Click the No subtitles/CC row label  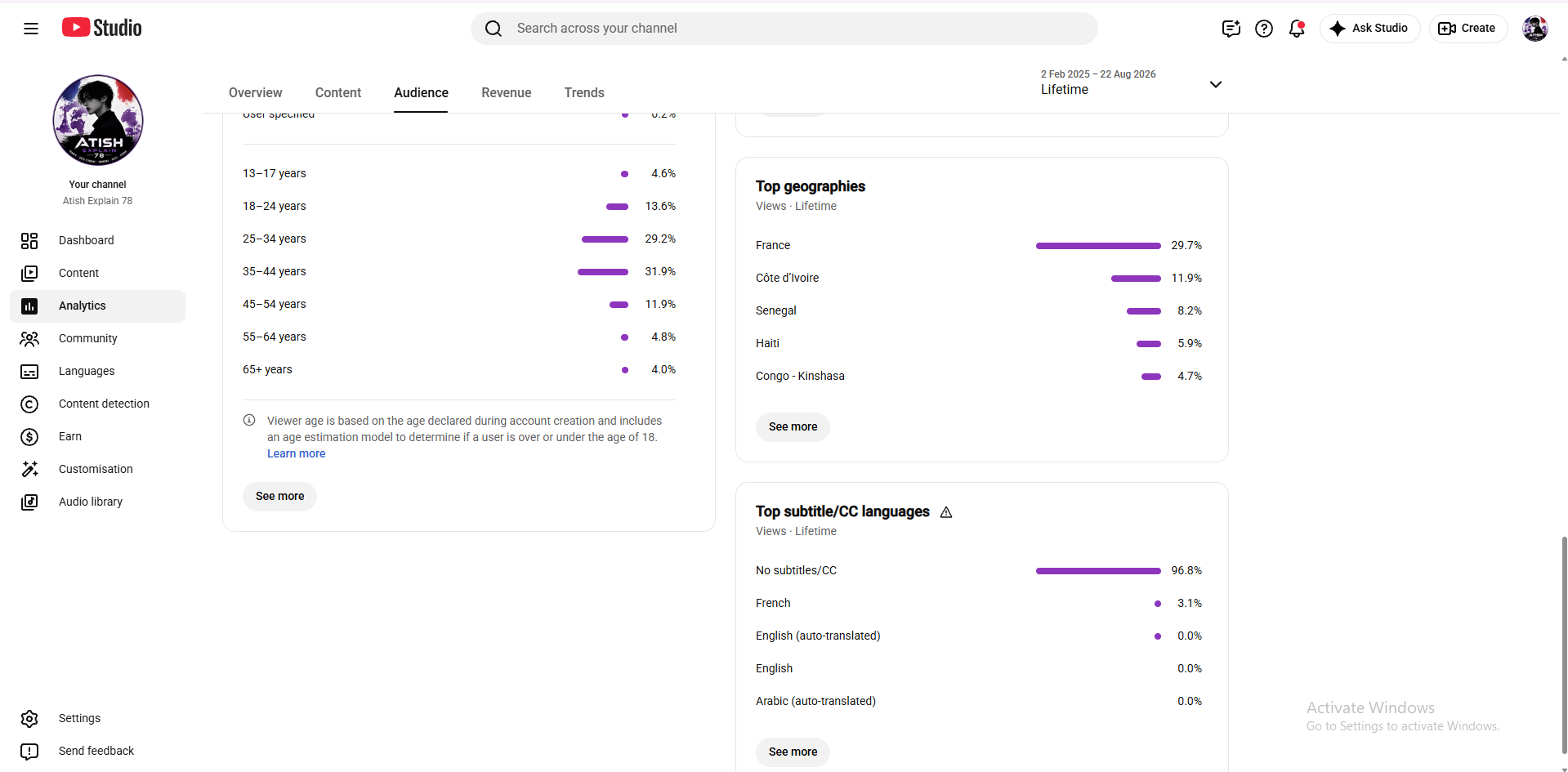[x=796, y=570]
